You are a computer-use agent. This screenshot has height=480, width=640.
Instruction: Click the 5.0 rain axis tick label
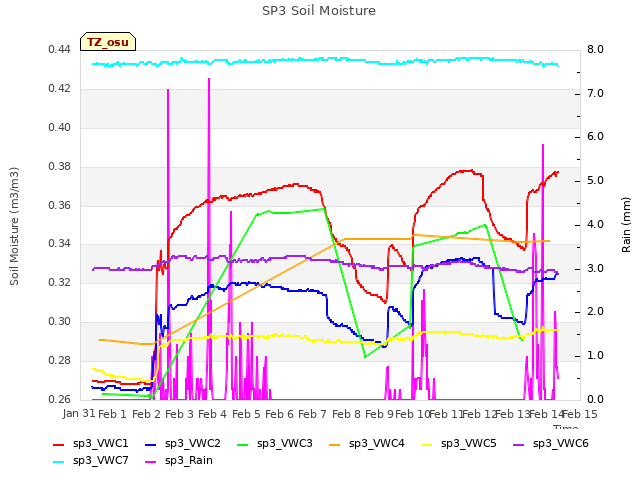click(595, 181)
